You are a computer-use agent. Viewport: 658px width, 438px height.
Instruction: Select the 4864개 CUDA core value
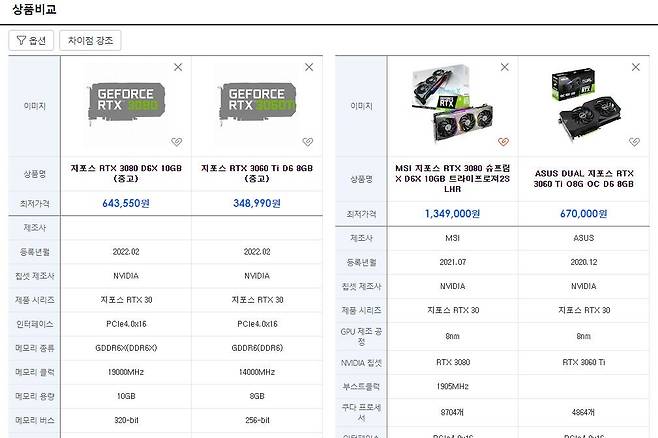(x=583, y=412)
